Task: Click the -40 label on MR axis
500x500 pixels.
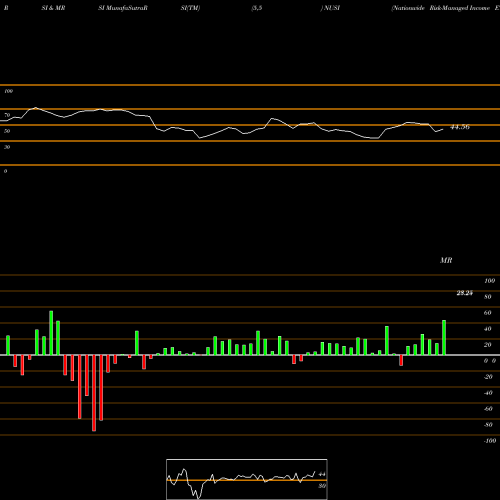Action: coord(488,393)
